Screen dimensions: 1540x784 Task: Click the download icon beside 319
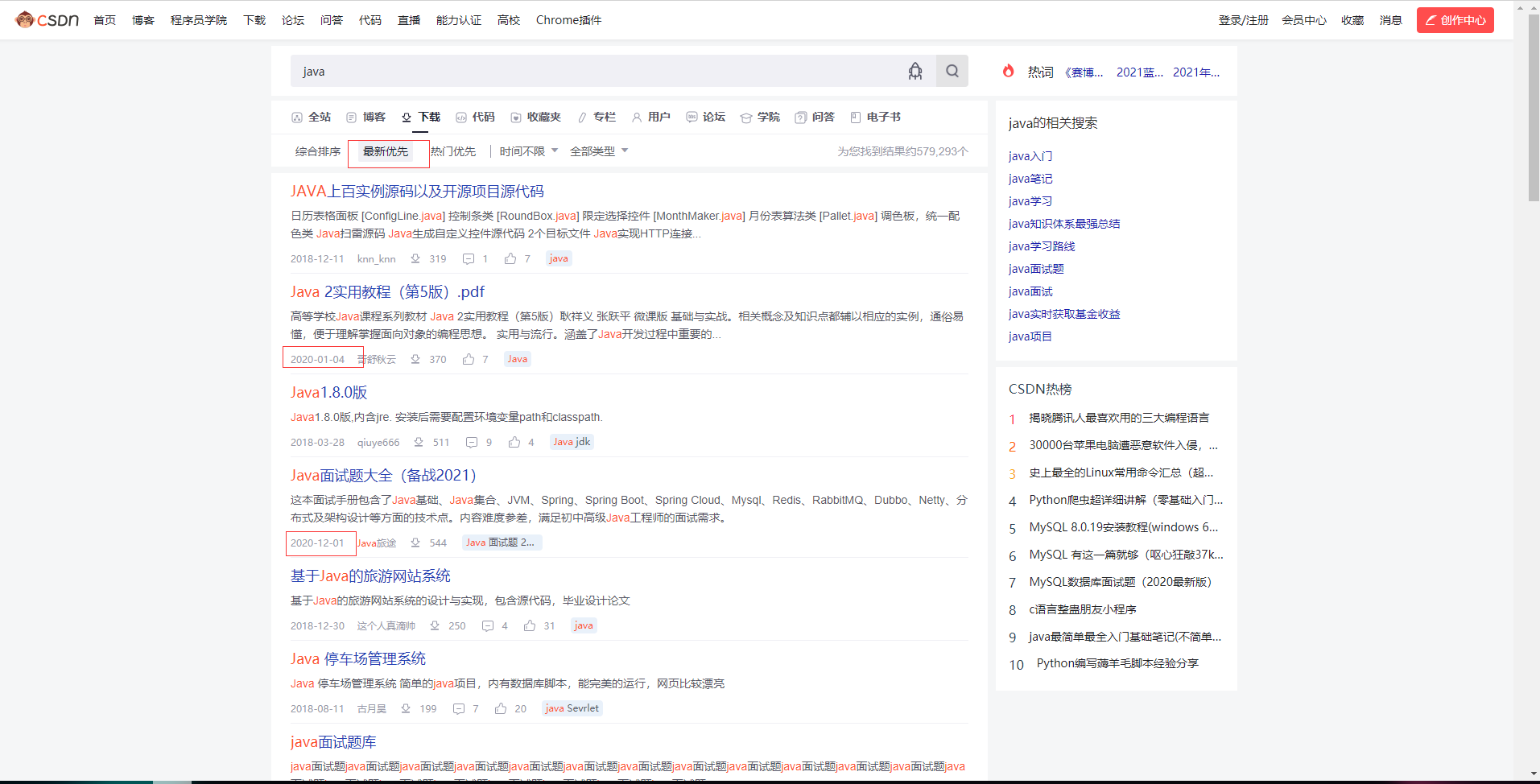pyautogui.click(x=415, y=258)
